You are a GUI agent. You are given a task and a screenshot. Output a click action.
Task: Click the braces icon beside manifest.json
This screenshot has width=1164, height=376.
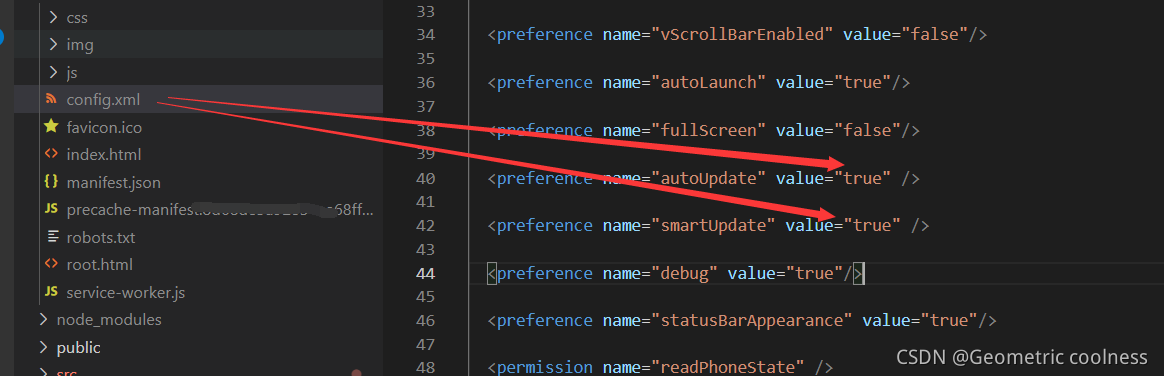51,182
